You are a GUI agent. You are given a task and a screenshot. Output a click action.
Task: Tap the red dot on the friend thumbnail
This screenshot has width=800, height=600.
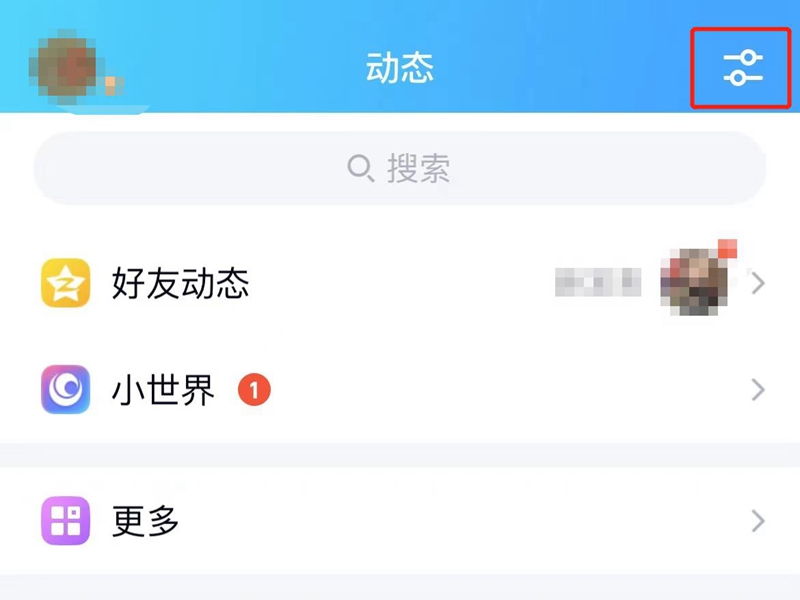[727, 248]
